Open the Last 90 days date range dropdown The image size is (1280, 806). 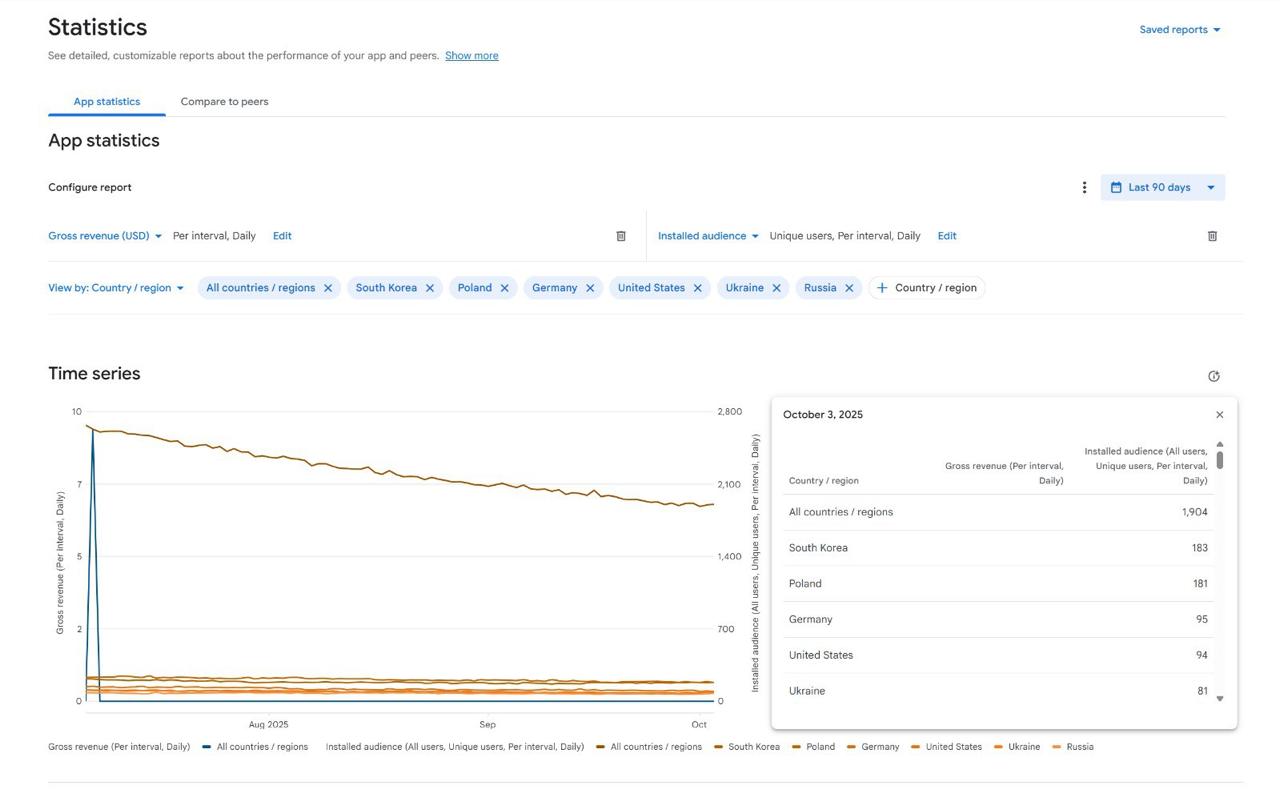(x=1162, y=188)
